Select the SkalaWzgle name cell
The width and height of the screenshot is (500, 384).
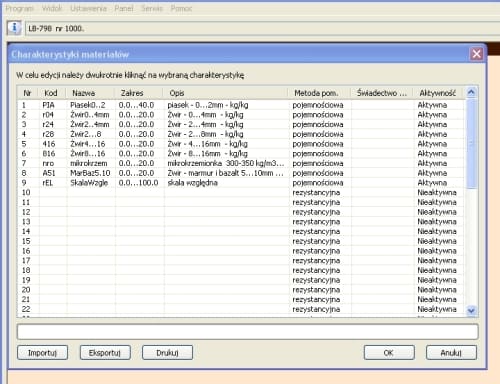tap(89, 183)
